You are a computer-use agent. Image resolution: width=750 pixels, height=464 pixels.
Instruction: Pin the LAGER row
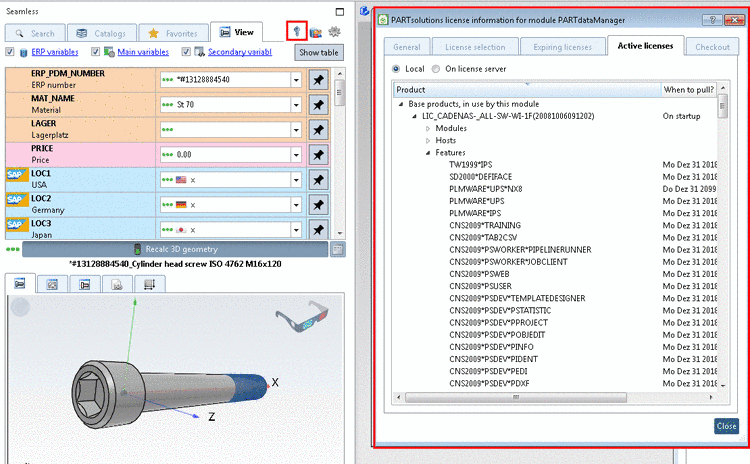318,130
